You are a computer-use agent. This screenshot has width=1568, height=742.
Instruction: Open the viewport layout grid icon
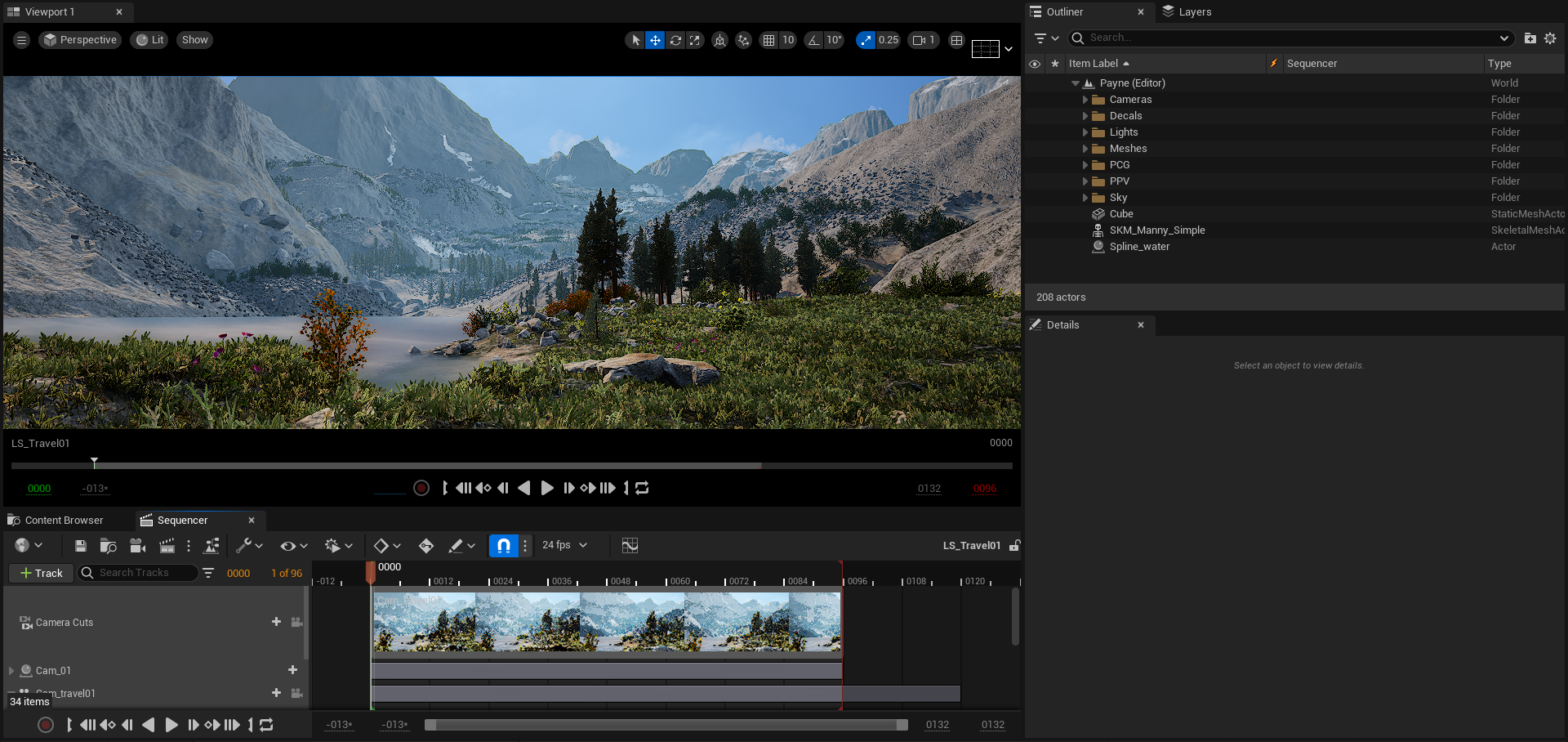point(956,40)
